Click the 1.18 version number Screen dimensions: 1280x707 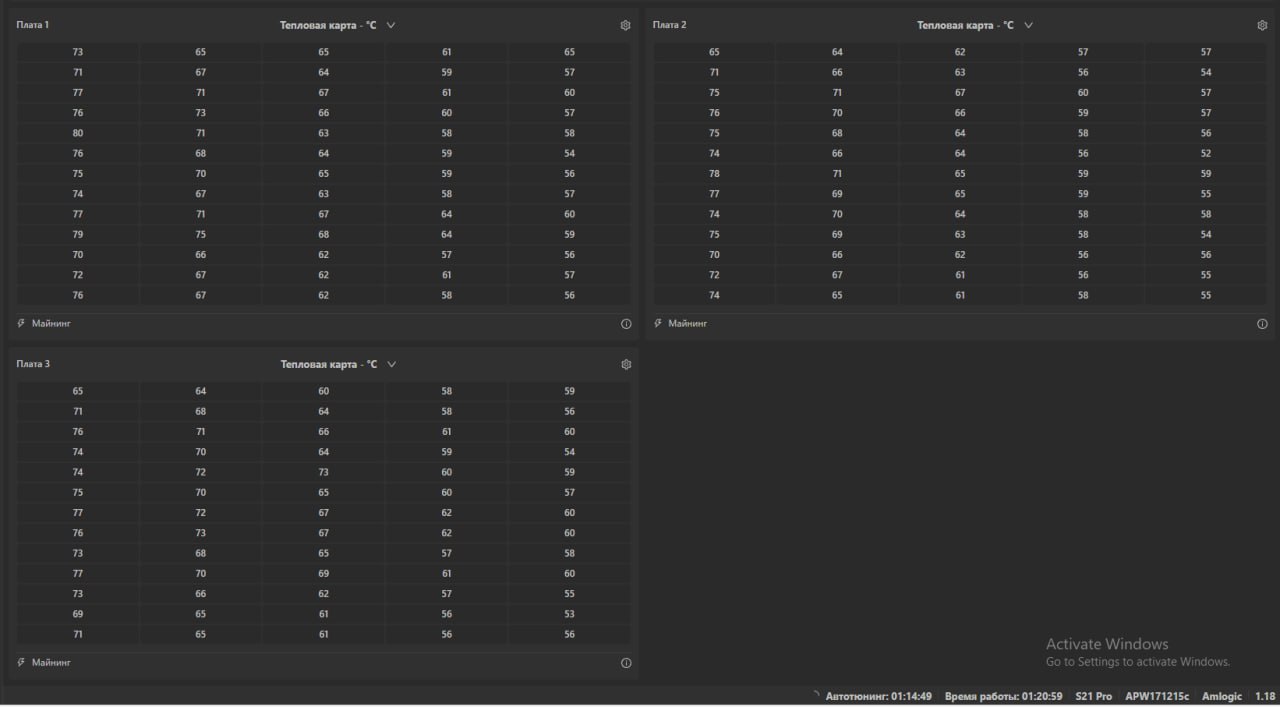pyautogui.click(x=1265, y=696)
